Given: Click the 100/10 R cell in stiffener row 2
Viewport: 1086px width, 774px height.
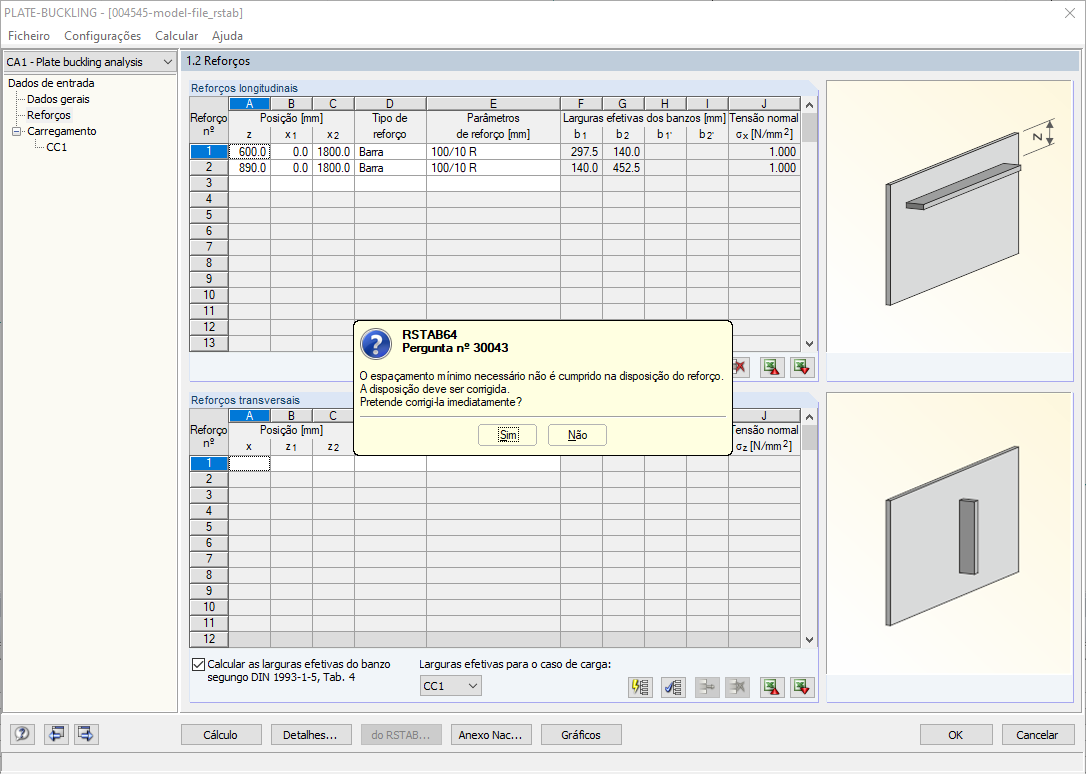Looking at the screenshot, I should pyautogui.click(x=493, y=168).
